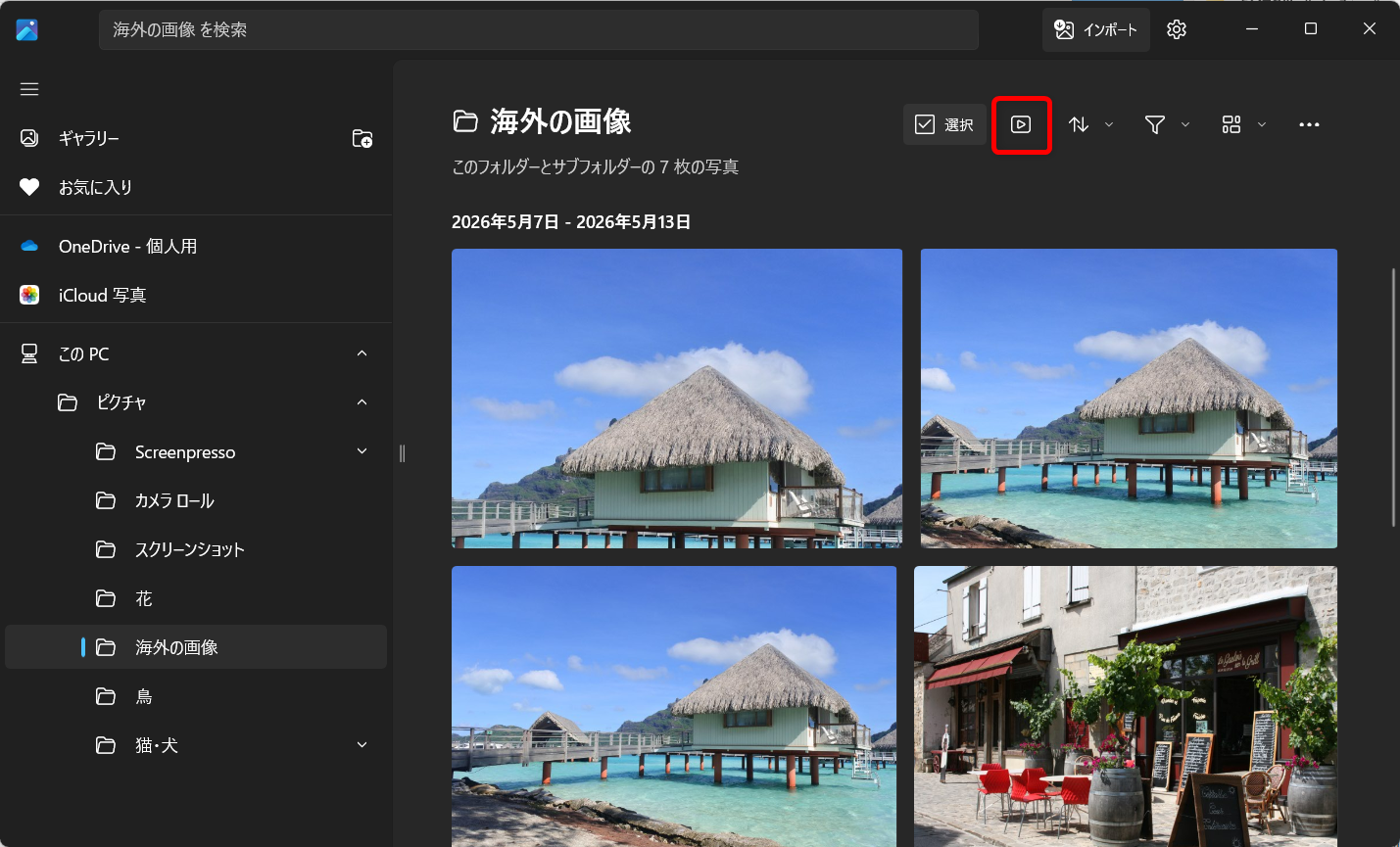Click the heart icon next to お気に入り

29,187
